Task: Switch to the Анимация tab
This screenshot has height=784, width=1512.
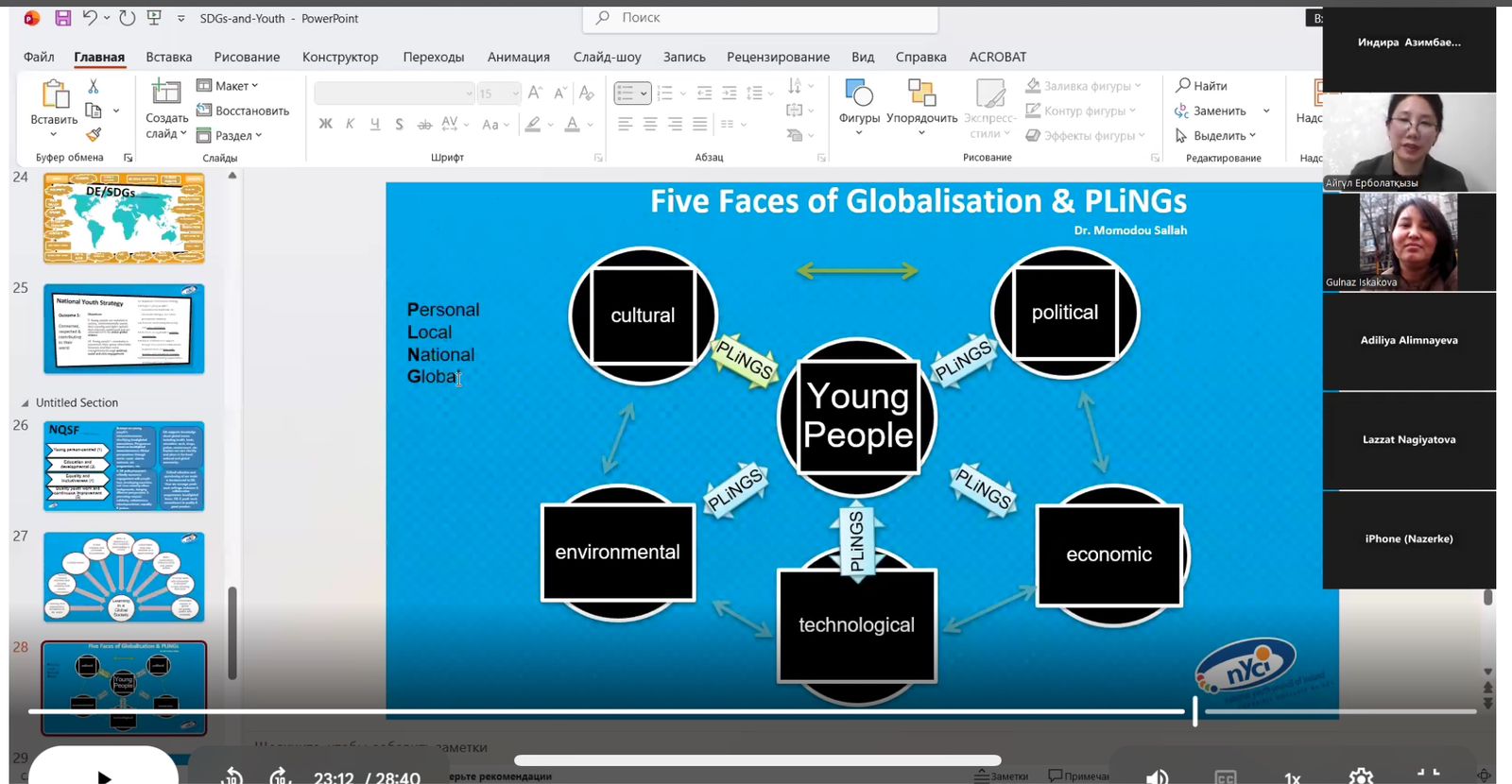Action: [518, 57]
